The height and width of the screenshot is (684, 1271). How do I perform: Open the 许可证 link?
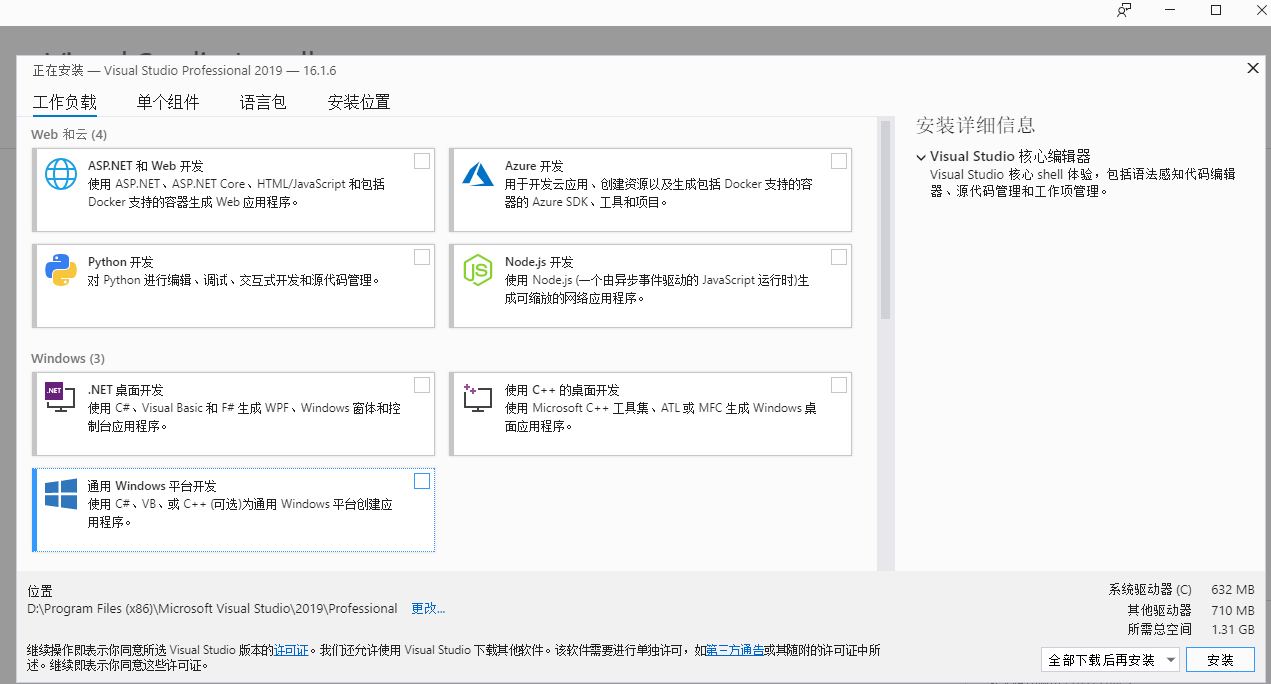291,650
